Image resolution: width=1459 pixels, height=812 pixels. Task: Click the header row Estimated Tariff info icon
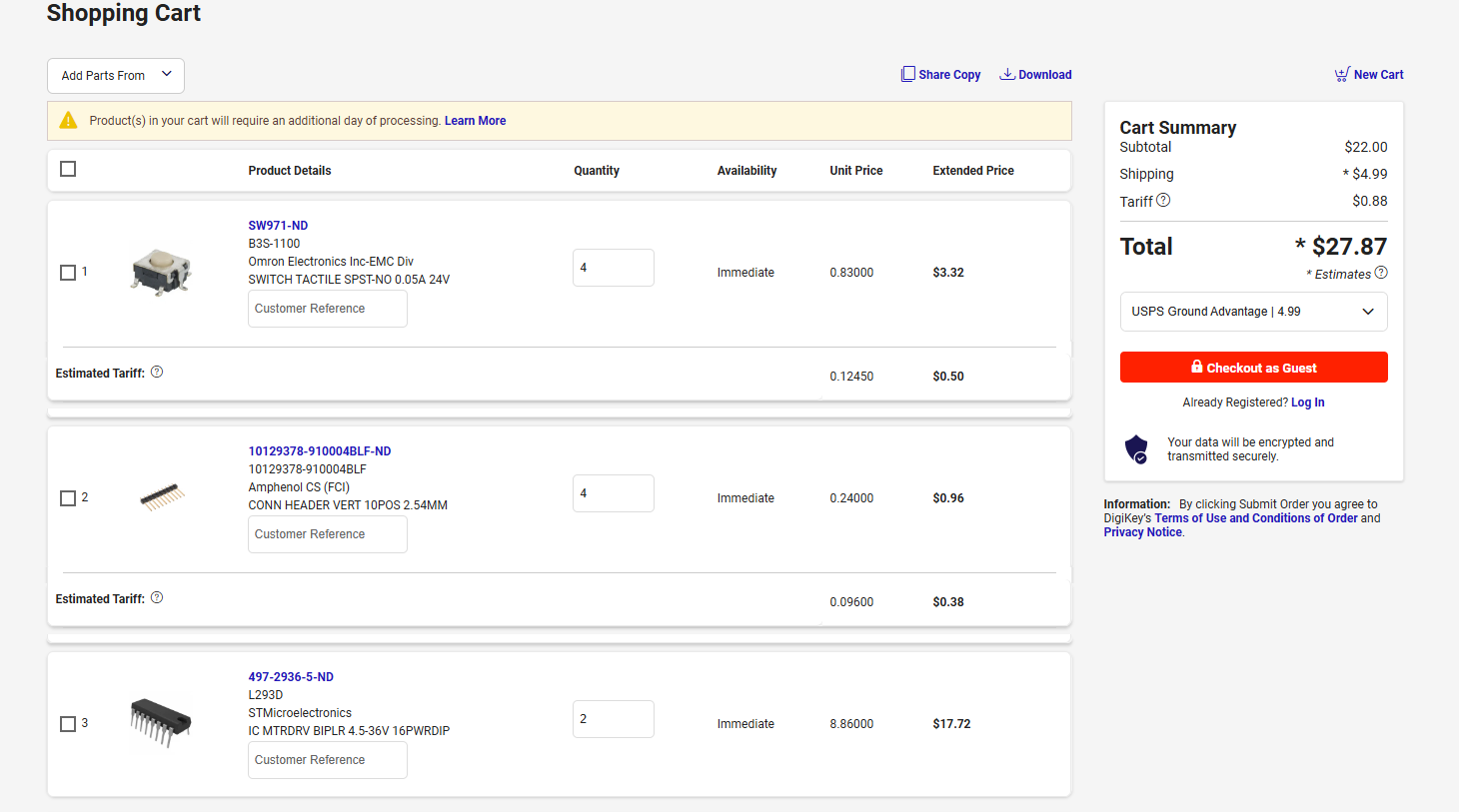click(x=157, y=598)
